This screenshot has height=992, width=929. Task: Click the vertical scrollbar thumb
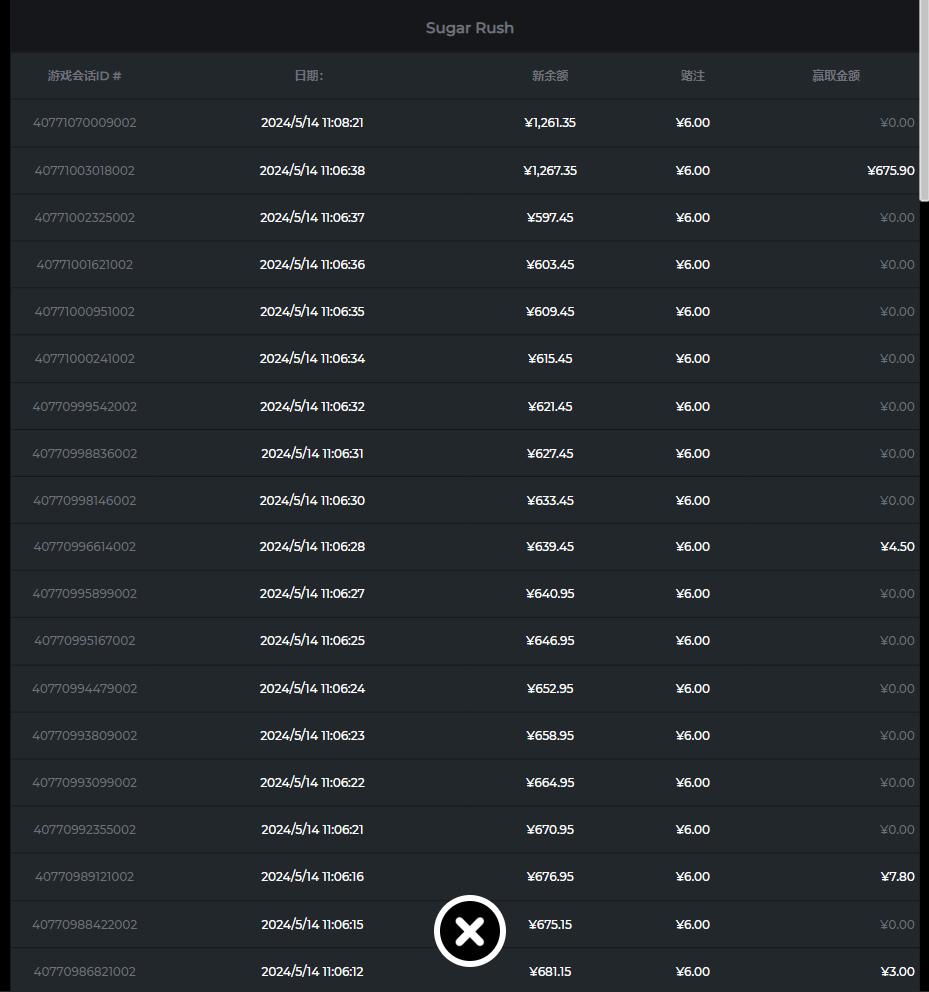pos(924,101)
